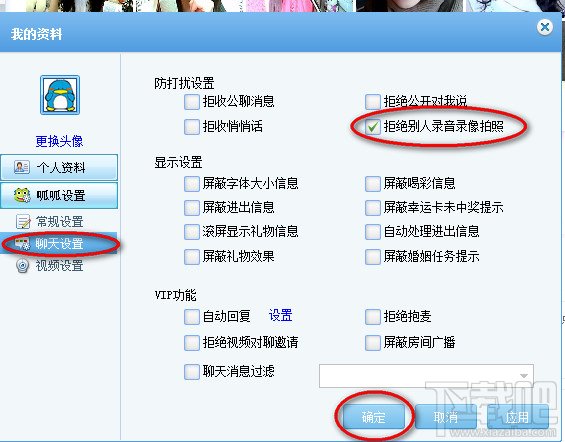Check the 拒绝抱麦 option
This screenshot has height=442, width=565.
point(373,317)
